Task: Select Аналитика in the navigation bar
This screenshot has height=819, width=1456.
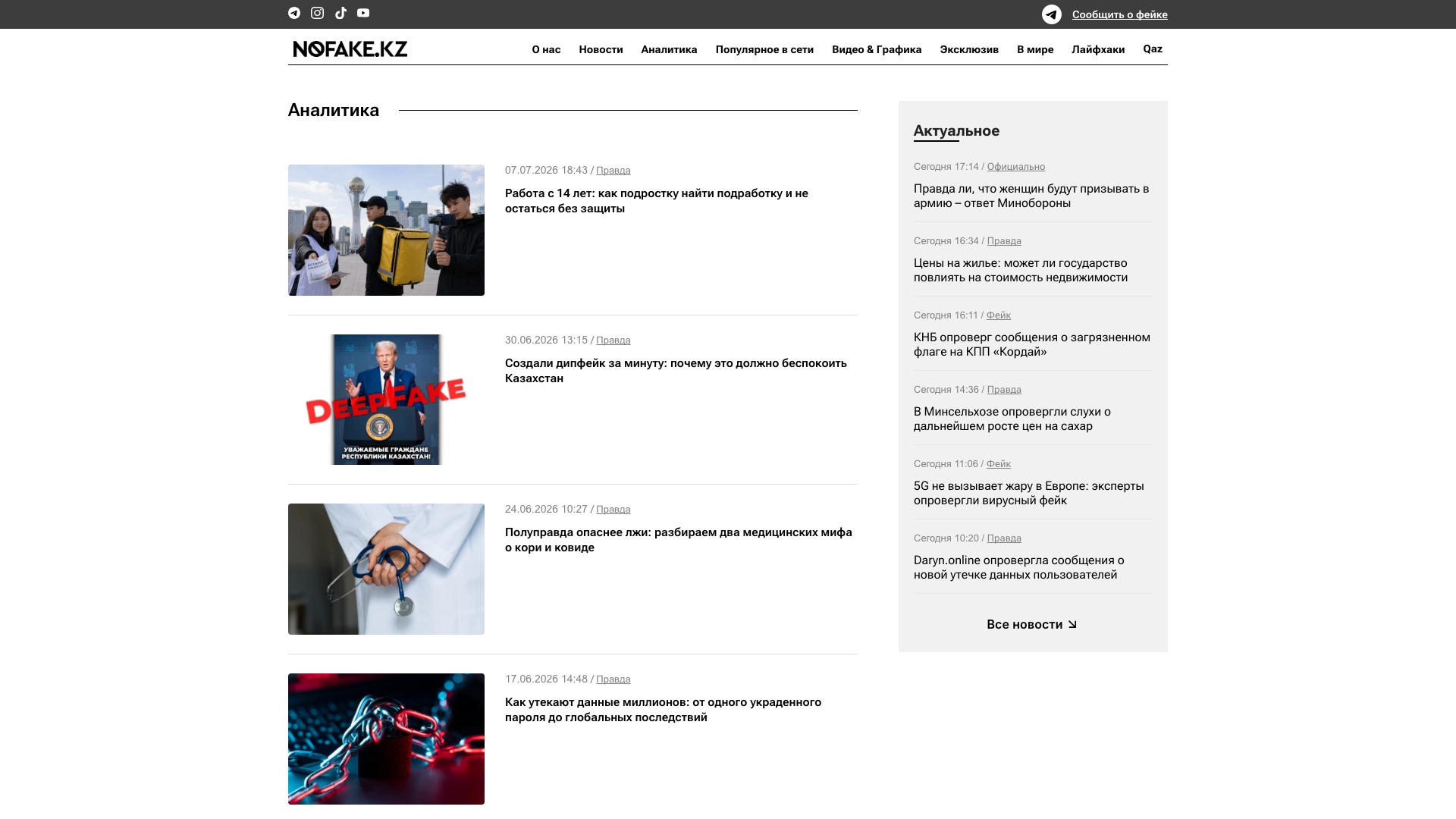Action: click(669, 49)
